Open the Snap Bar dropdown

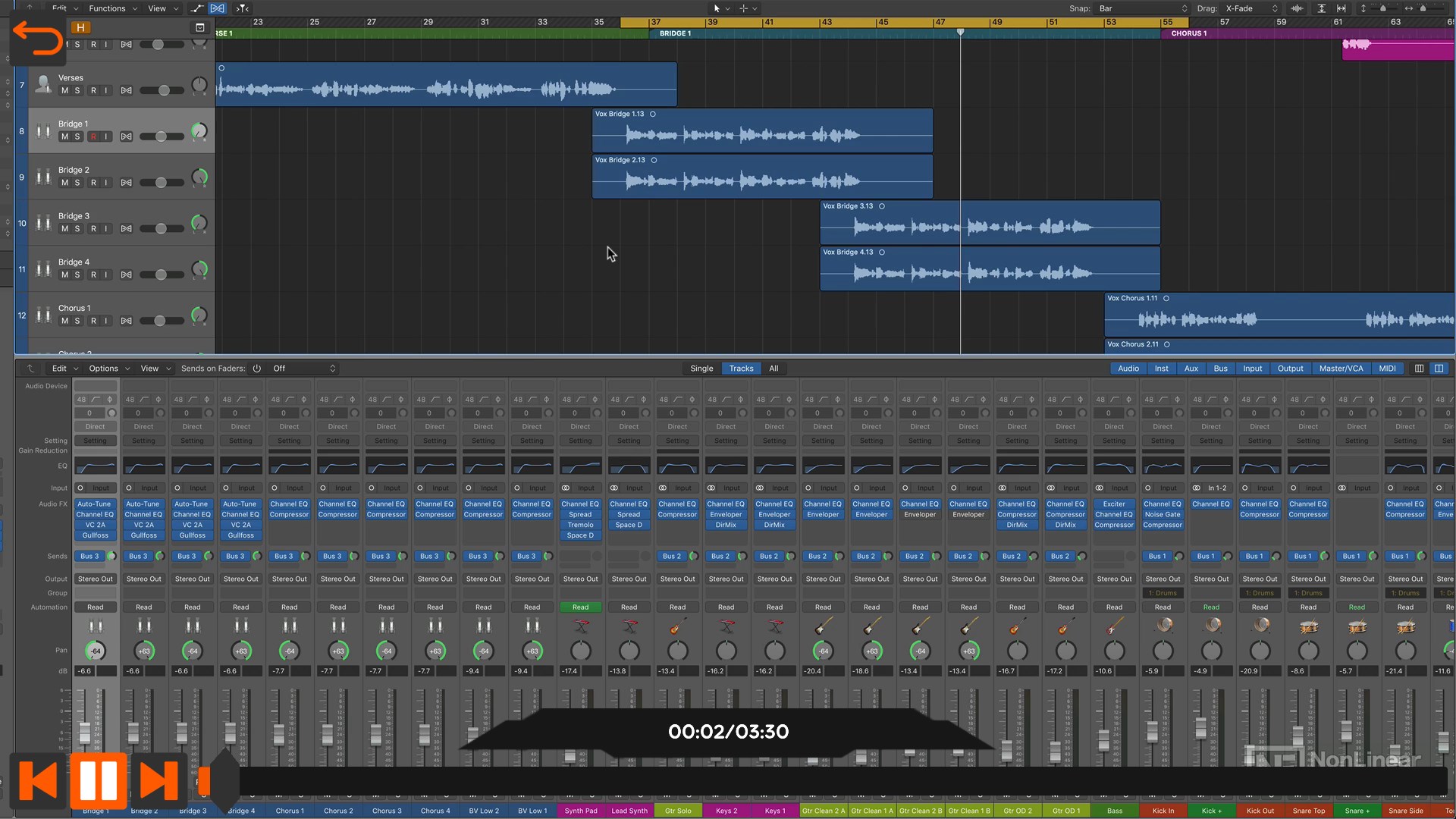click(x=1142, y=8)
